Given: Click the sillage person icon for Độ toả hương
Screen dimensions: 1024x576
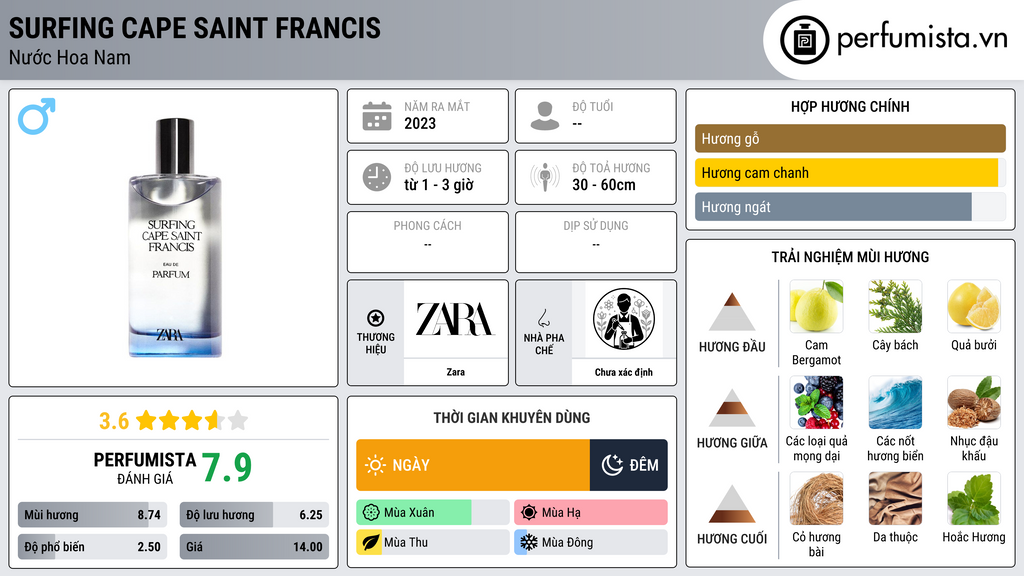Looking at the screenshot, I should [545, 177].
